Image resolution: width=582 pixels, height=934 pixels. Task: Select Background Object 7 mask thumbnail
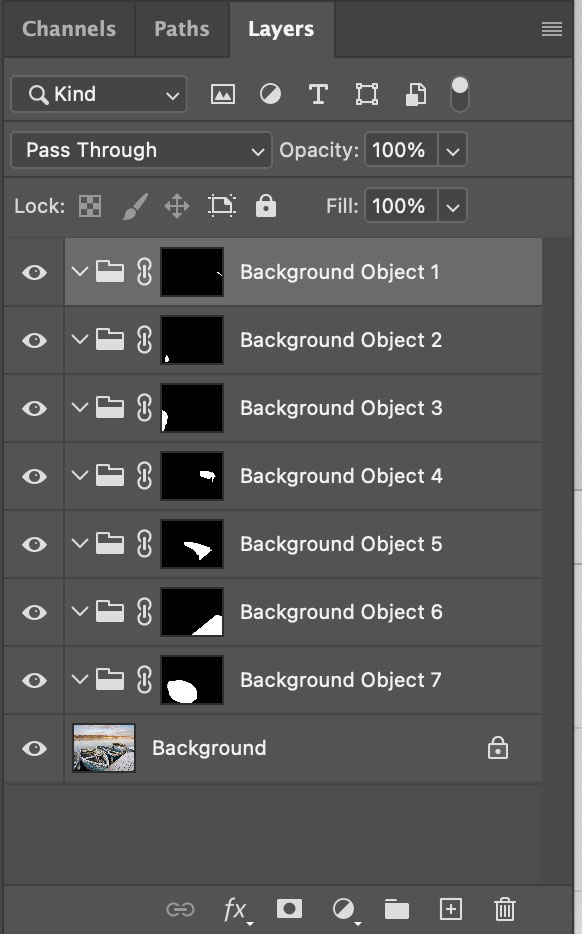pyautogui.click(x=192, y=680)
